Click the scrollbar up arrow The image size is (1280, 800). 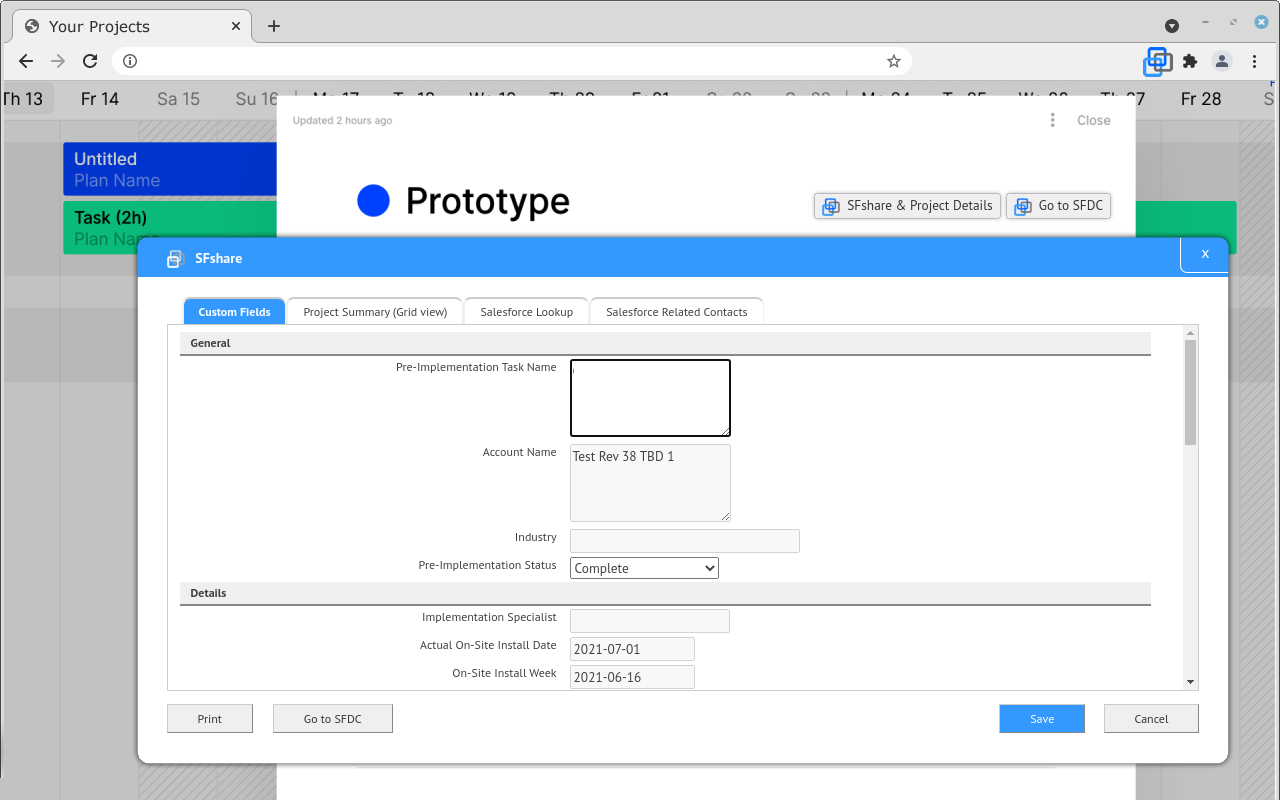1190,333
